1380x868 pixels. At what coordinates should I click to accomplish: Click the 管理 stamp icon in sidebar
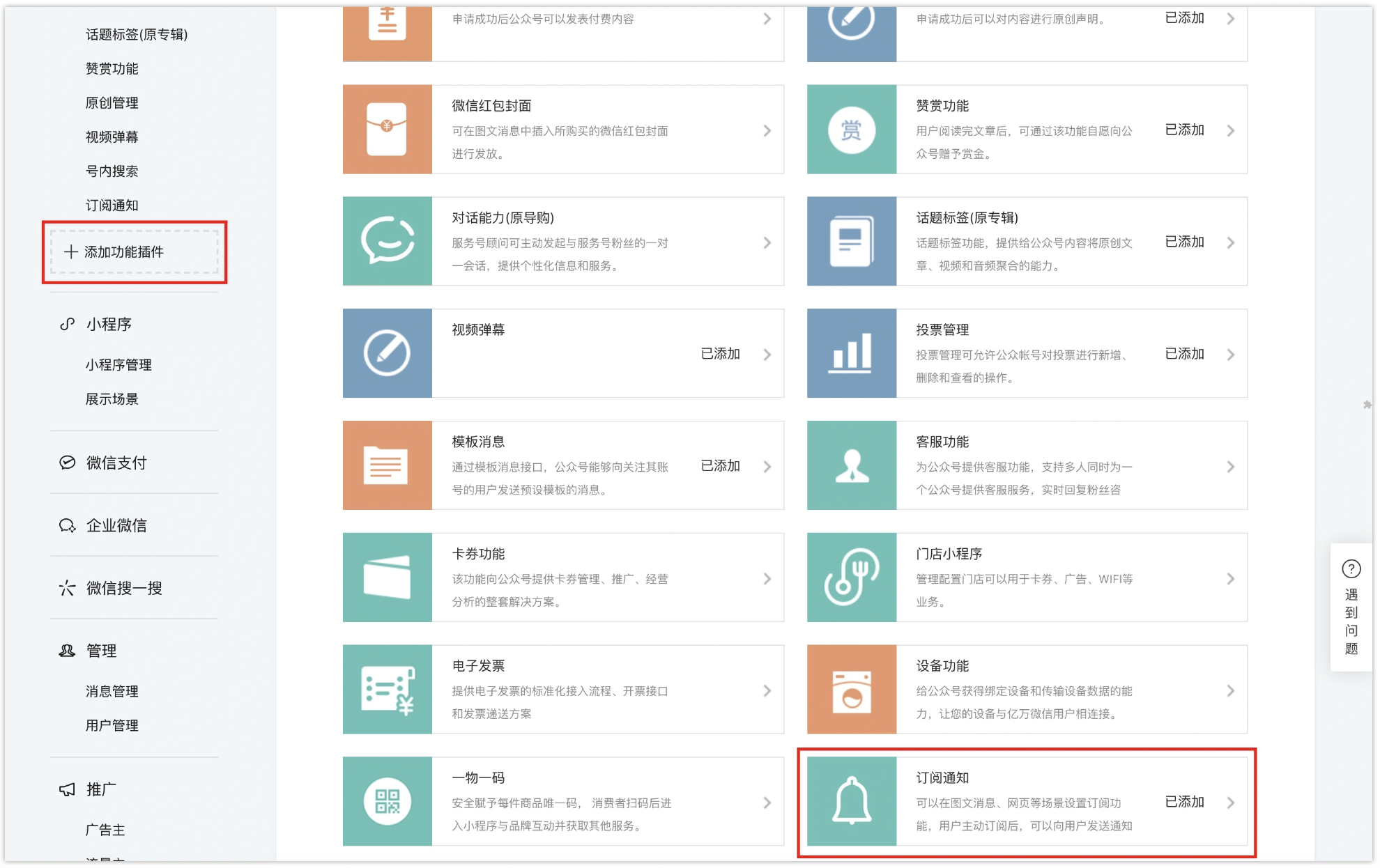67,651
